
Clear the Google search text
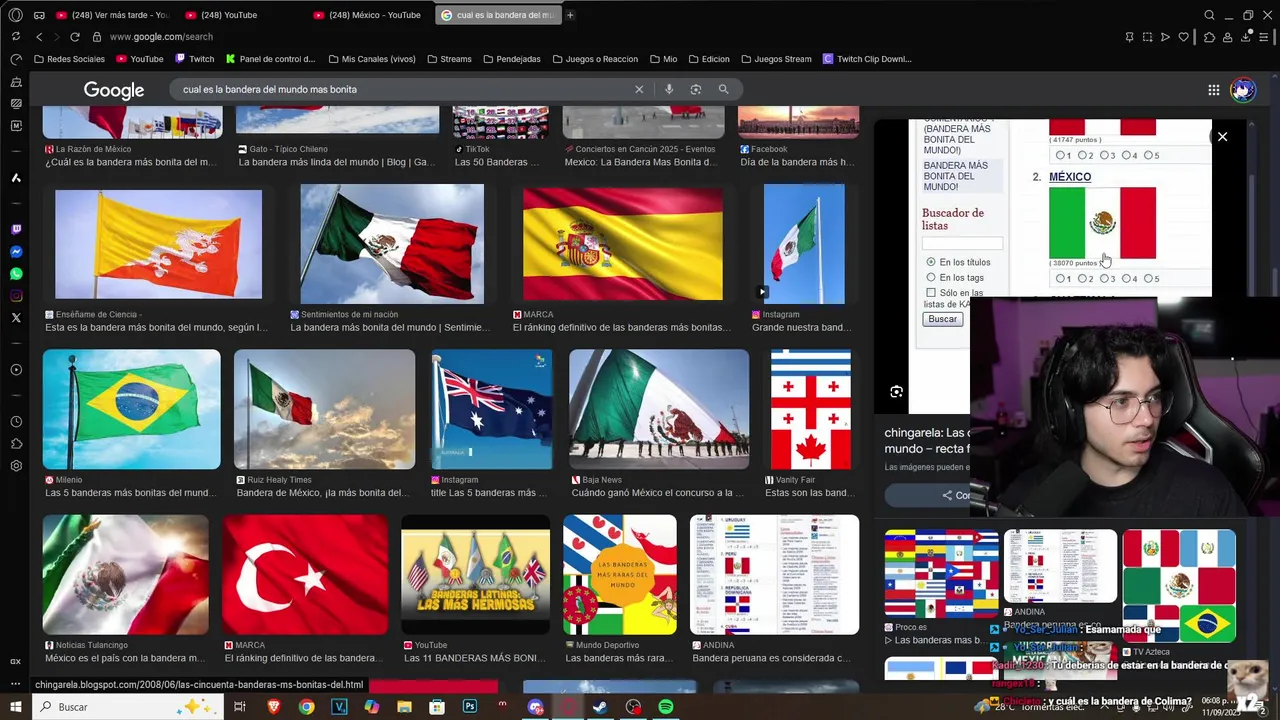(639, 89)
